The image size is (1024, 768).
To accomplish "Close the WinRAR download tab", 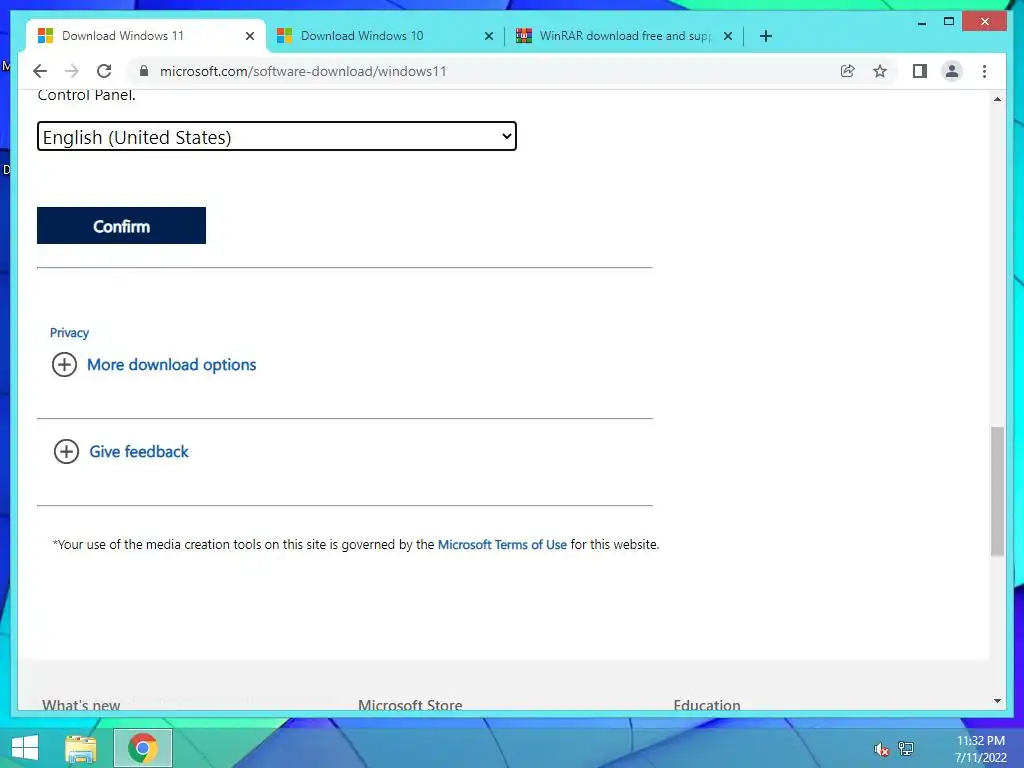I will click(728, 36).
